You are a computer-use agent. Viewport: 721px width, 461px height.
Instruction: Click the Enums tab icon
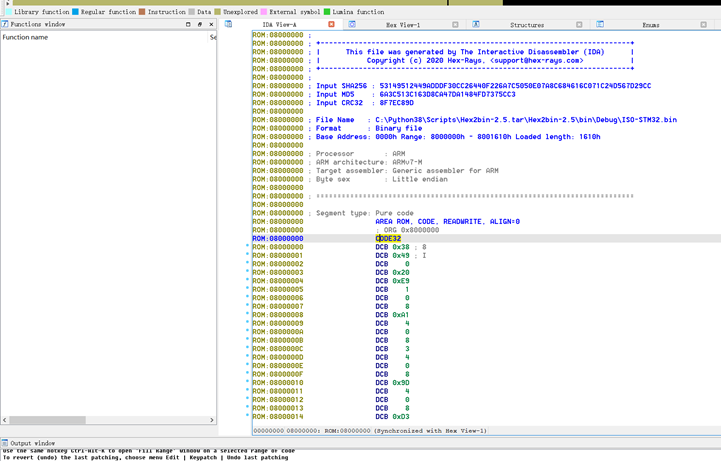pyautogui.click(x=600, y=24)
